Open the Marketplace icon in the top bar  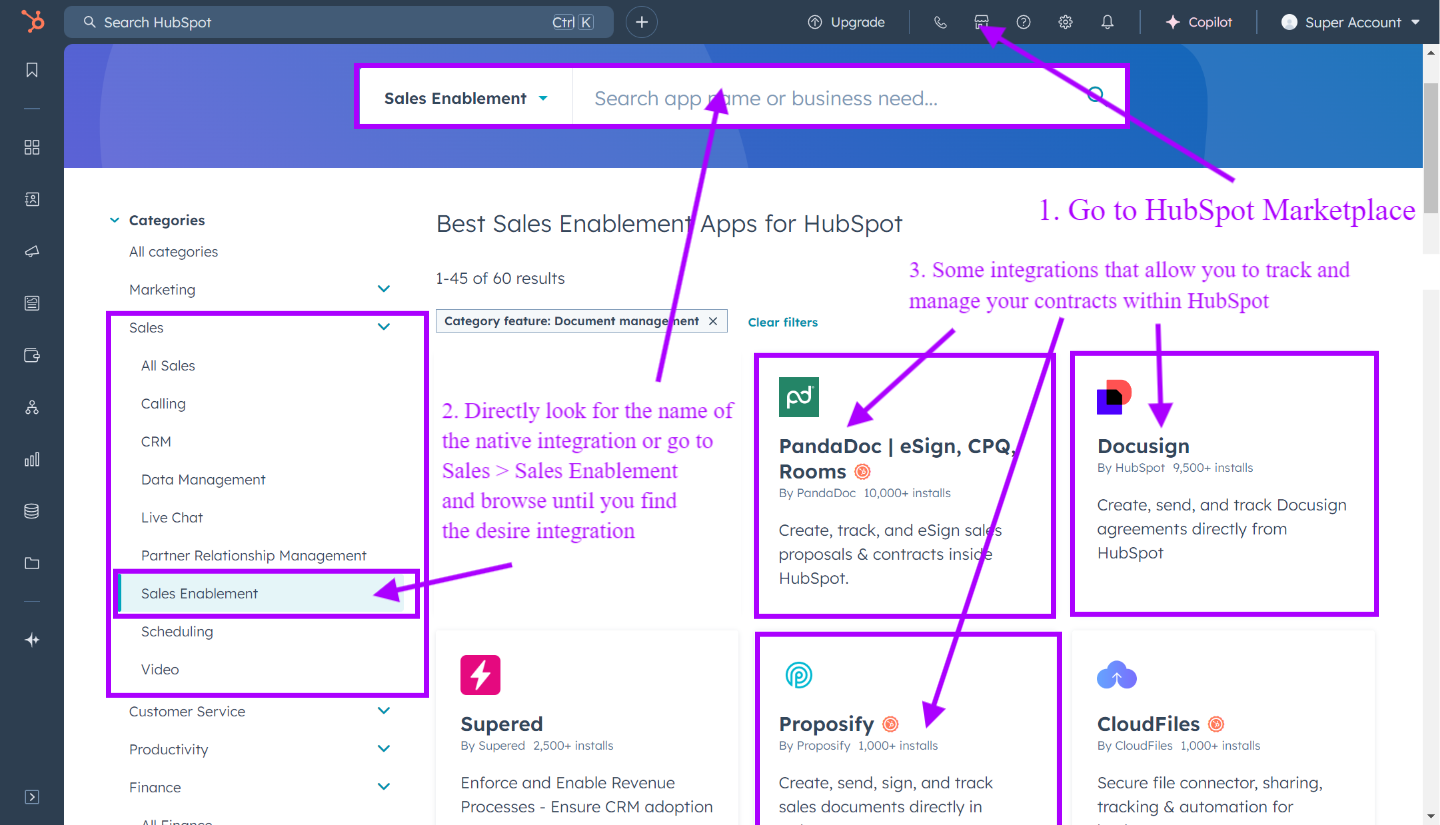tap(981, 21)
